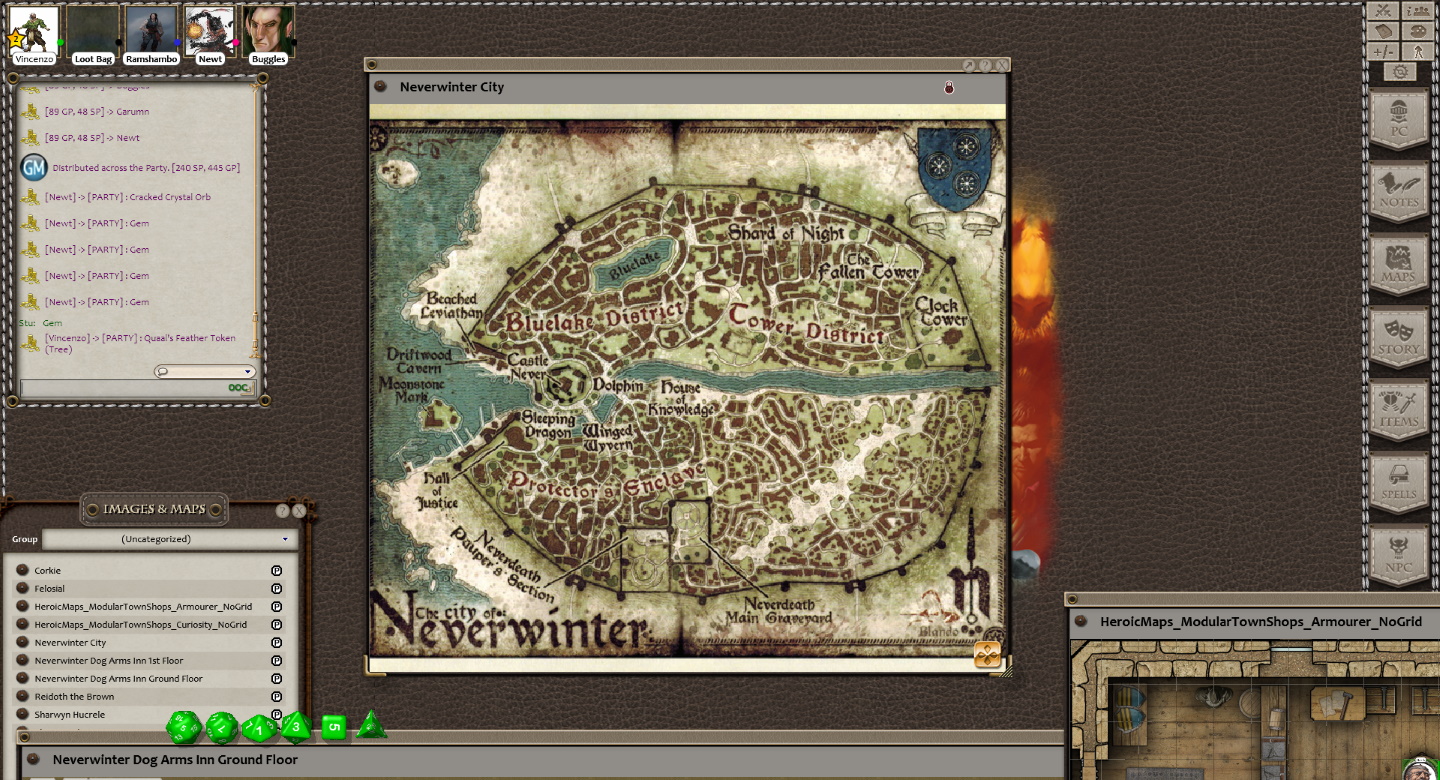The width and height of the screenshot is (1440, 780).
Task: Open the Spells sidebar button
Action: pyautogui.click(x=1399, y=484)
